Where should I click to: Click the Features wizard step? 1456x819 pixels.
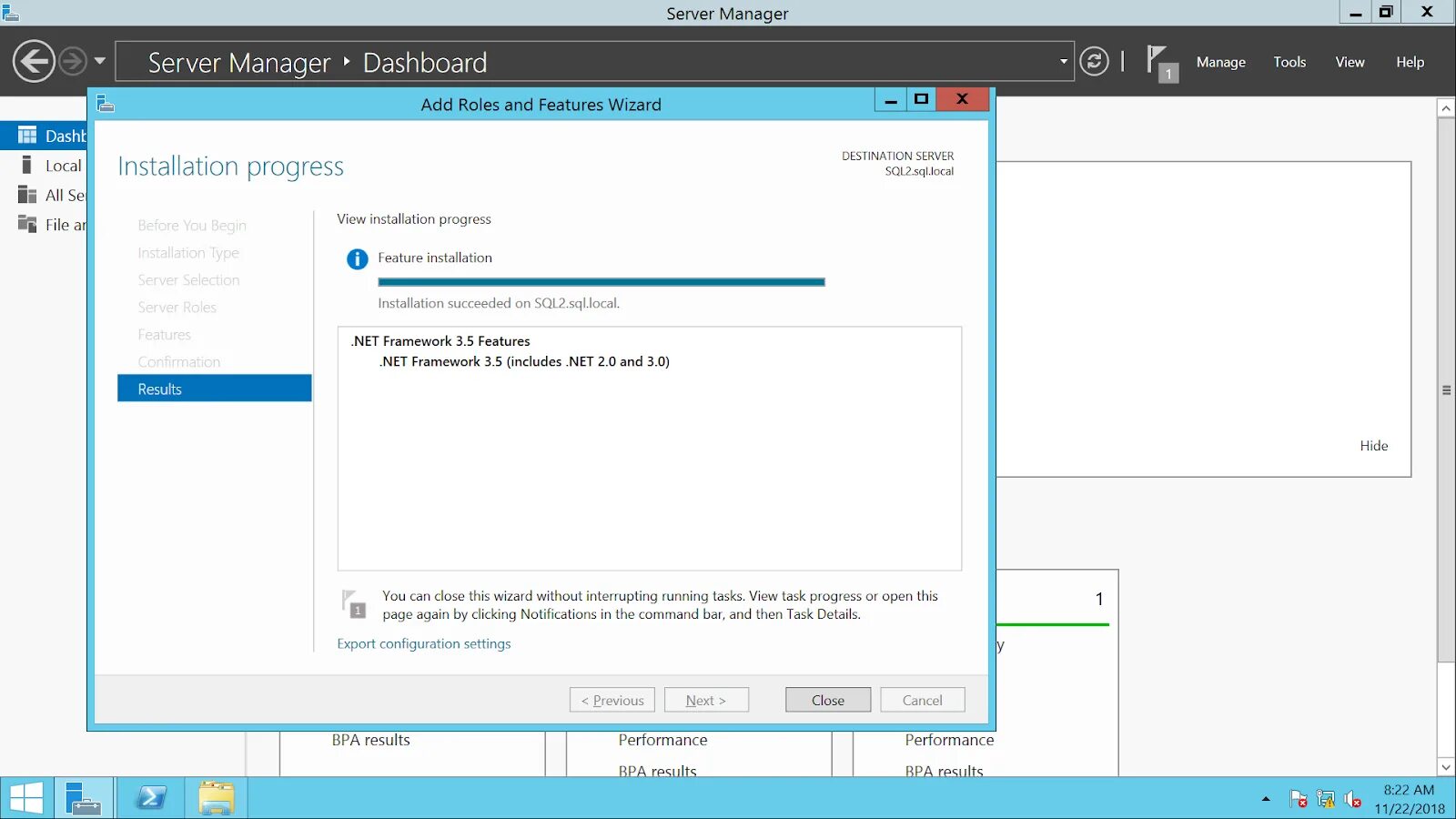[x=164, y=335]
